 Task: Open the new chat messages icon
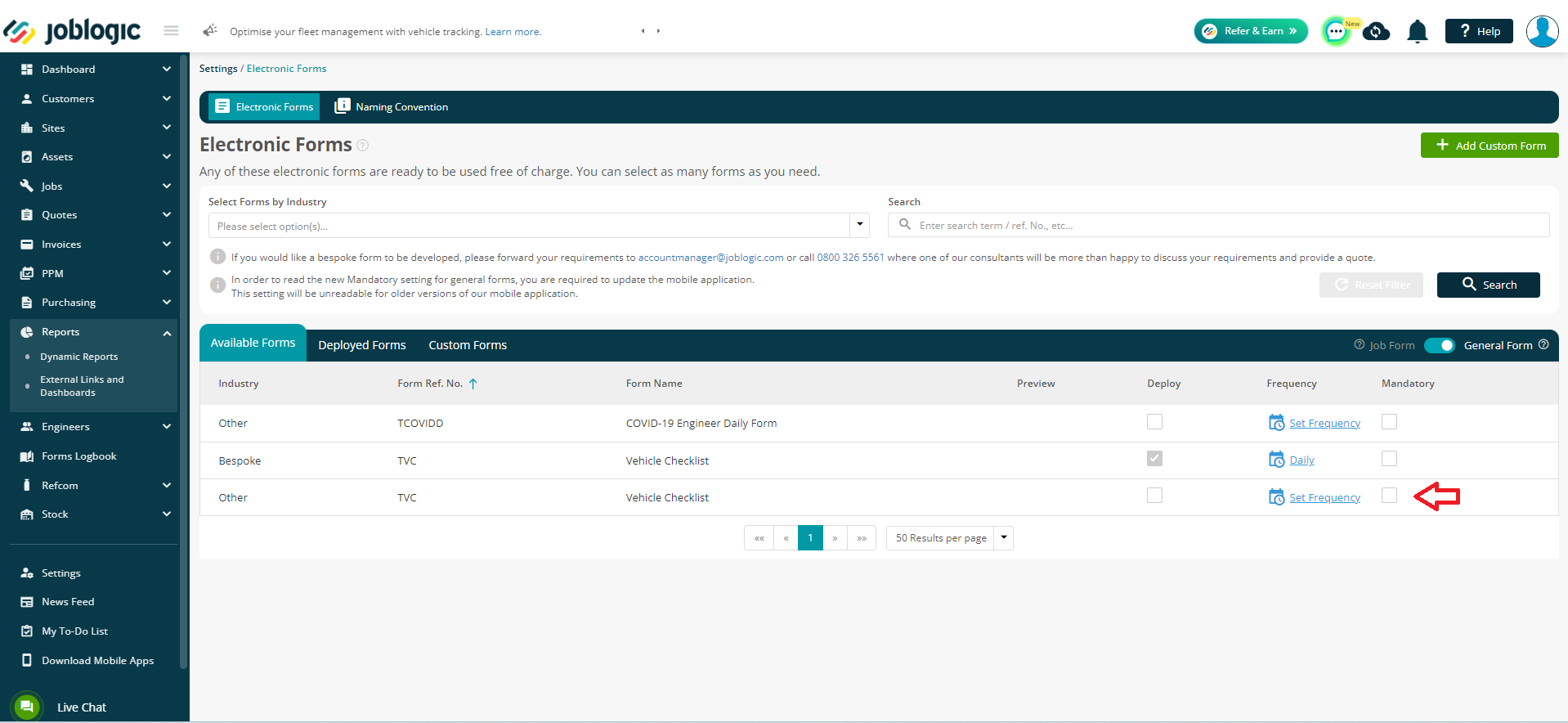point(1336,32)
